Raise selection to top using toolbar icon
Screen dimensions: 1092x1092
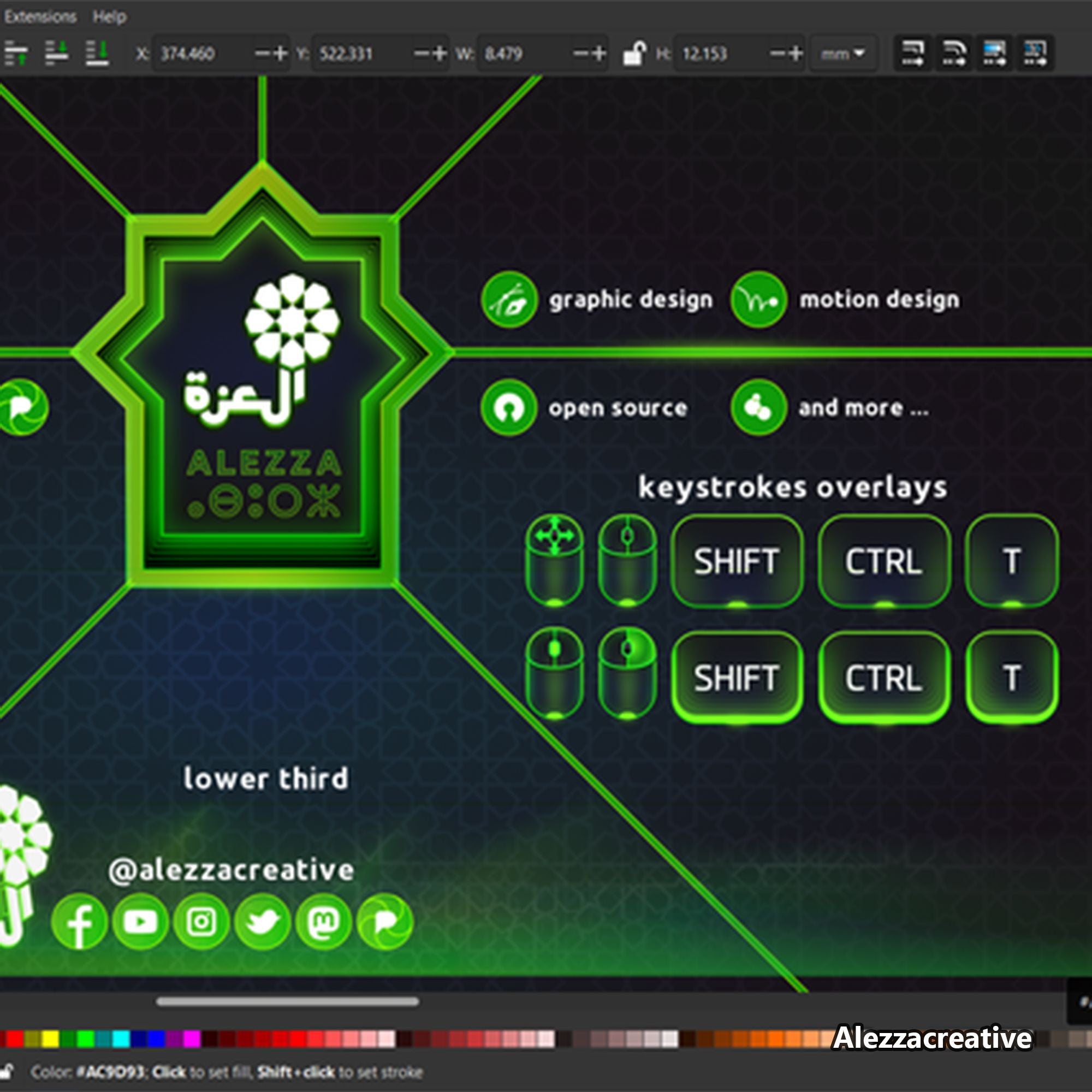(17, 54)
